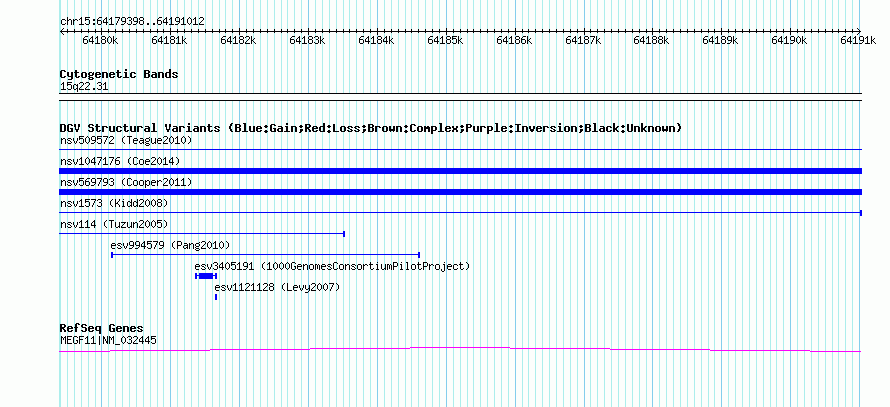
Task: Click the 64185k ruler tick label
Action: (445, 40)
